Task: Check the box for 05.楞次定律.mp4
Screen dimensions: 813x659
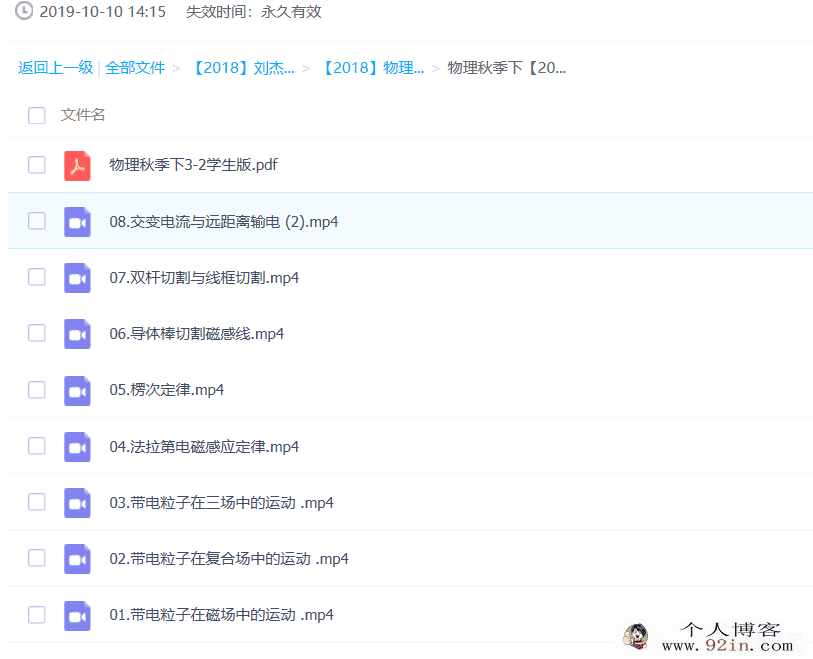Action: click(37, 389)
